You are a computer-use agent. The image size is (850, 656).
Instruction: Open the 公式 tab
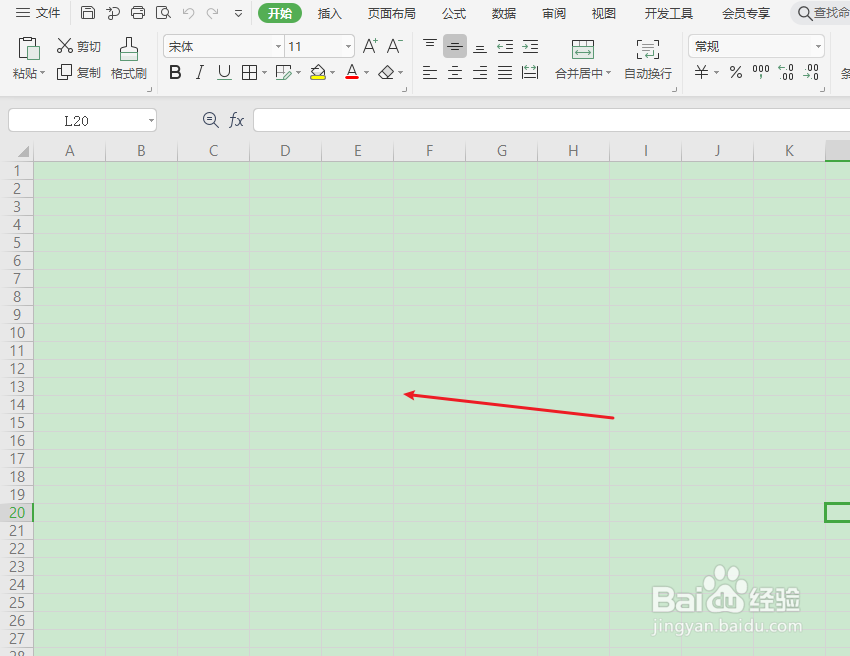click(454, 13)
